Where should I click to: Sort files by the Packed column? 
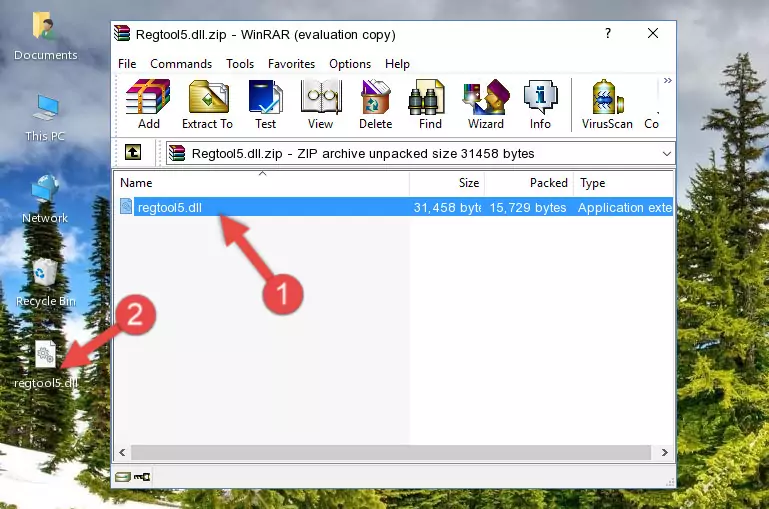pos(529,183)
